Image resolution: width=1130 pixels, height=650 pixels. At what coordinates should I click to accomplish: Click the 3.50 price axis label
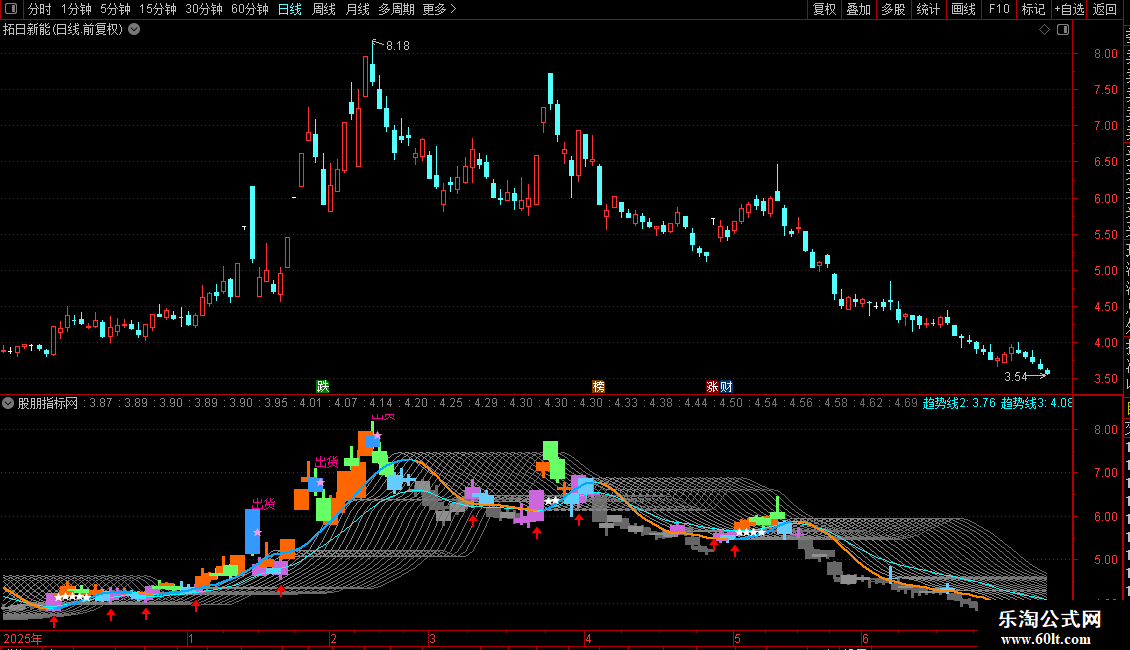coord(1105,378)
